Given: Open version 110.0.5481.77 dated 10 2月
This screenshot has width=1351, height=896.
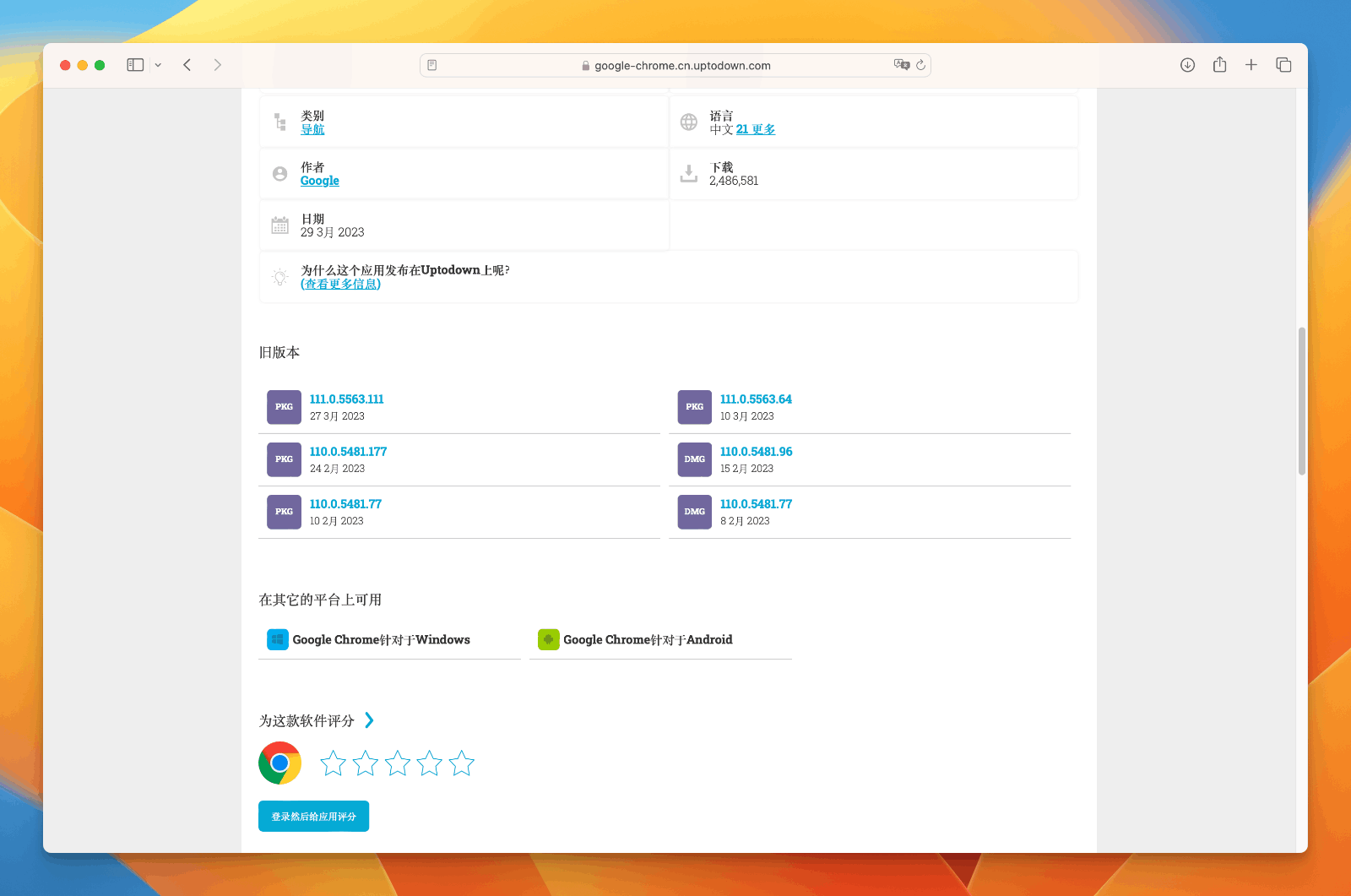Looking at the screenshot, I should (345, 504).
